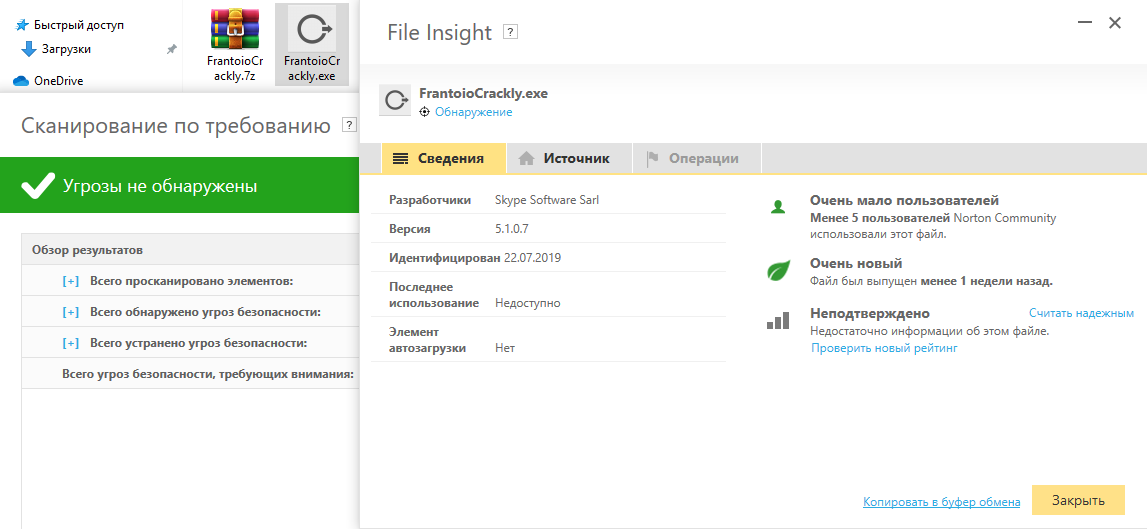The height and width of the screenshot is (529, 1147).
Task: Open Быстрый доступ in Explorer sidebar
Action: pos(79,25)
